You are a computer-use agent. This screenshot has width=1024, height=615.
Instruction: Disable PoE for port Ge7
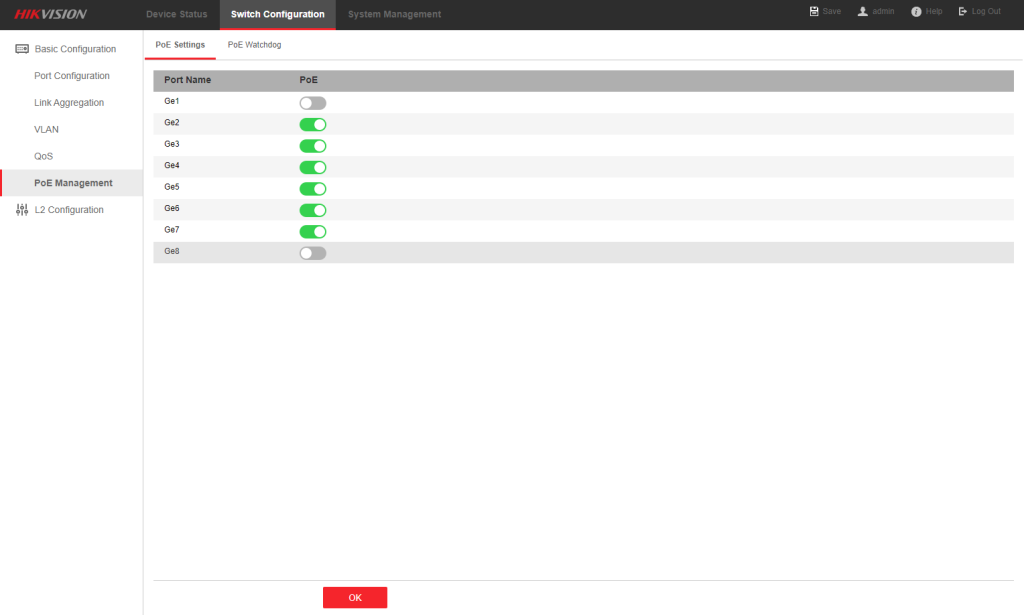313,232
